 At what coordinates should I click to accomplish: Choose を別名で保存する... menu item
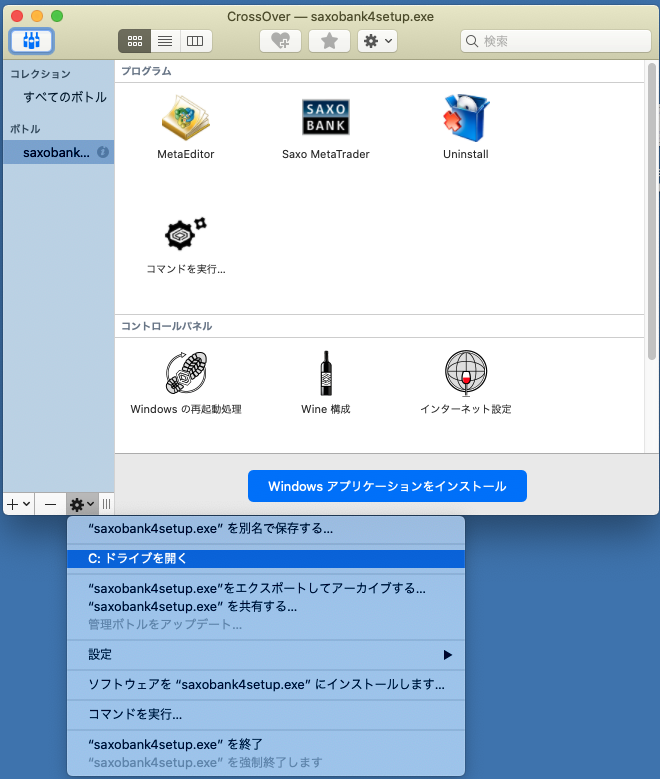(x=266, y=529)
